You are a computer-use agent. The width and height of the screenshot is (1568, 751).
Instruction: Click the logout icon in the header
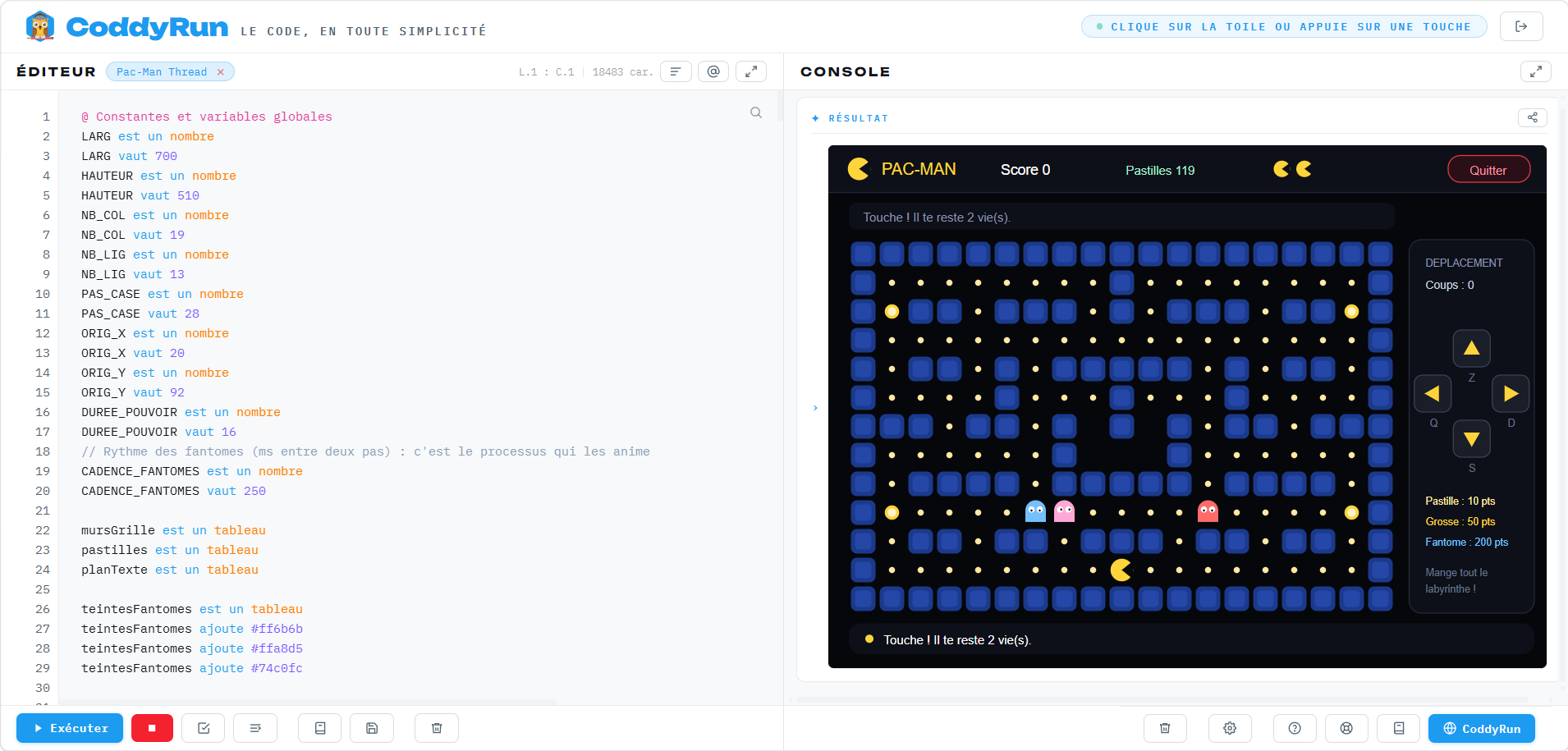pos(1521,26)
